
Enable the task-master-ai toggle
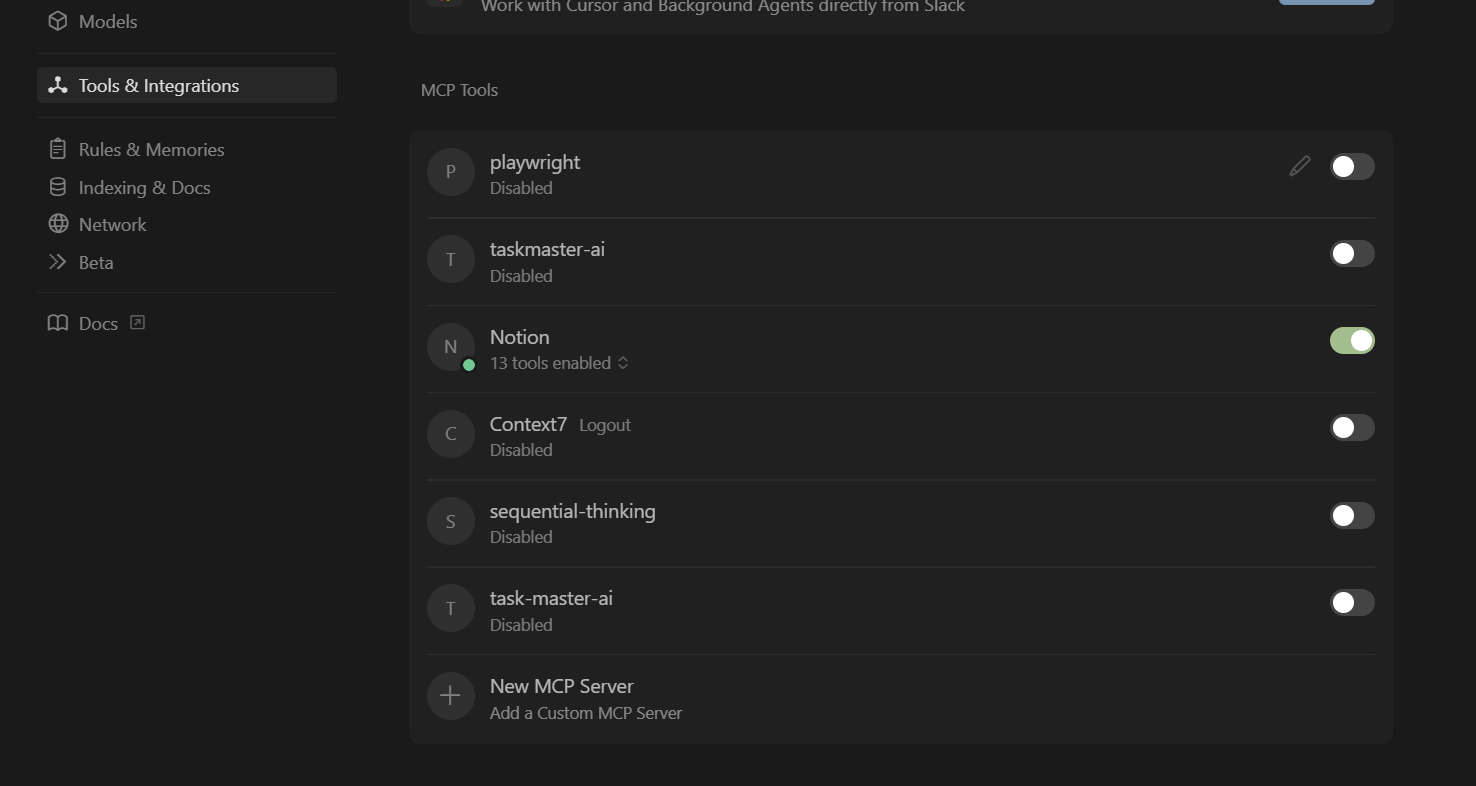[1352, 603]
